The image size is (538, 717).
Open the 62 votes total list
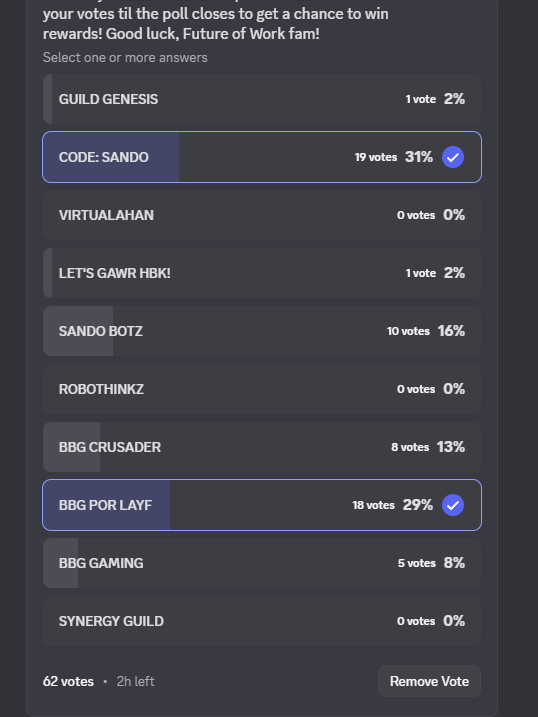[x=68, y=681]
